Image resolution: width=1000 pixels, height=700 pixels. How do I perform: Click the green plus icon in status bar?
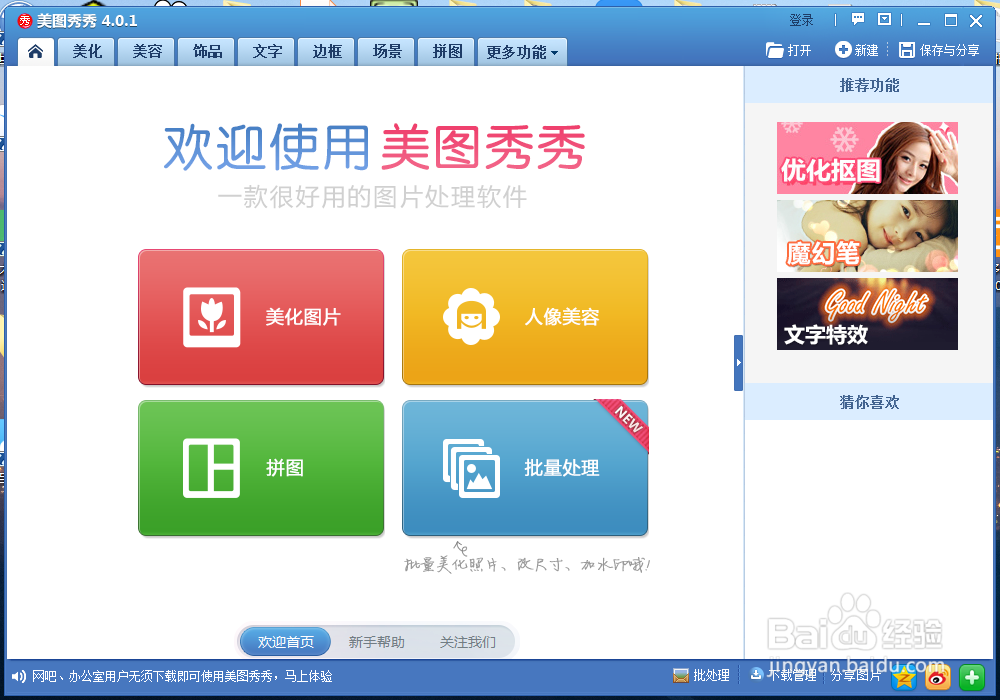point(972,677)
